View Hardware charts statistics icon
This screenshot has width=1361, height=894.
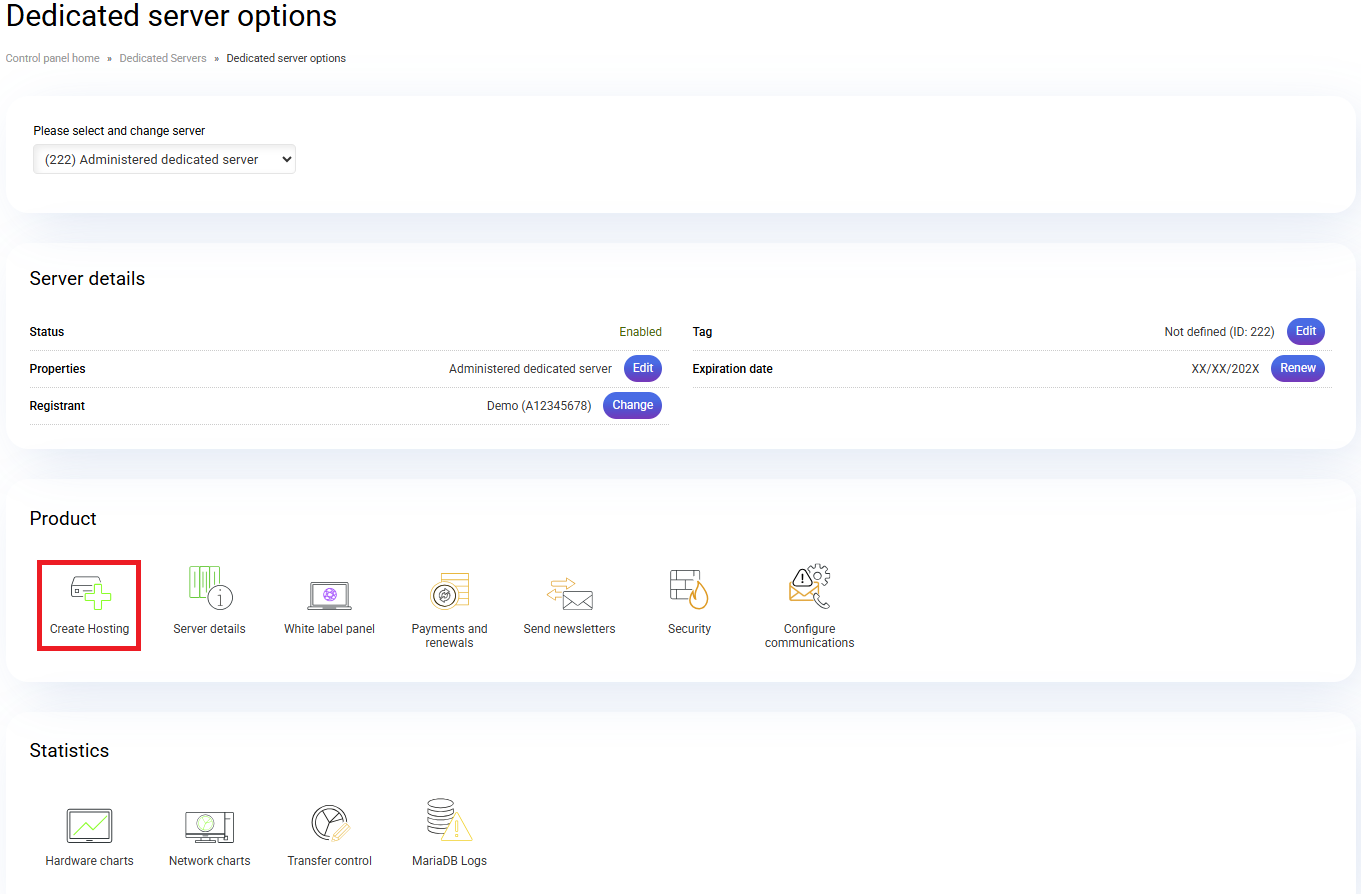click(x=89, y=826)
